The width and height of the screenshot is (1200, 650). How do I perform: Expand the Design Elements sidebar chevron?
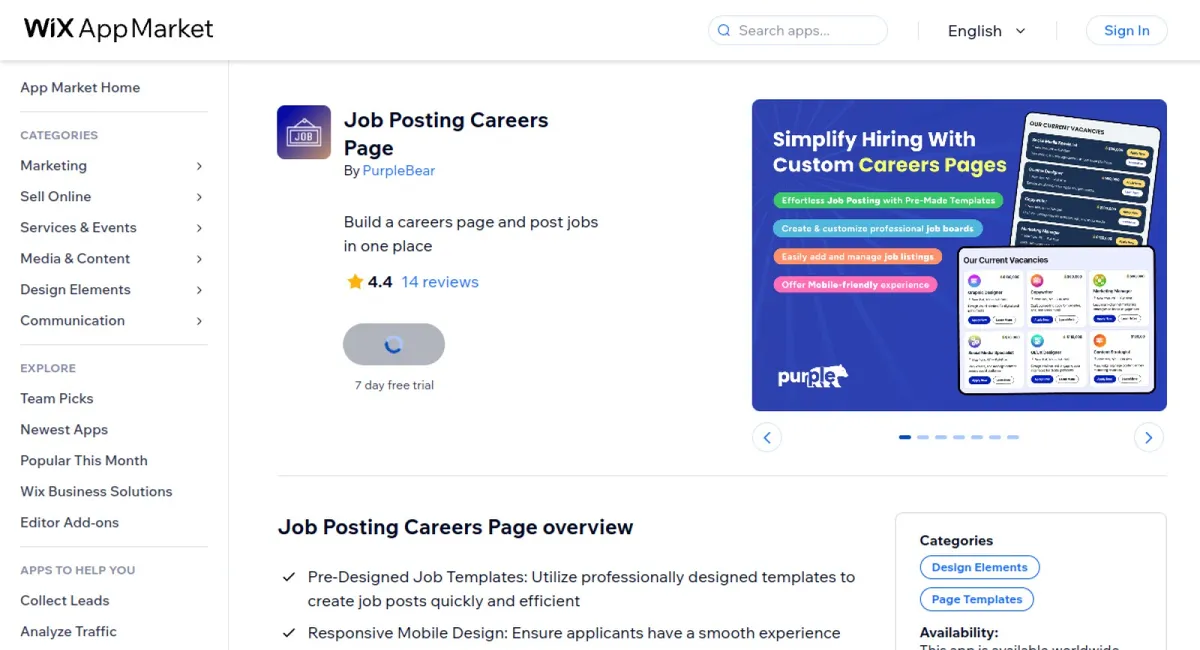click(x=199, y=290)
